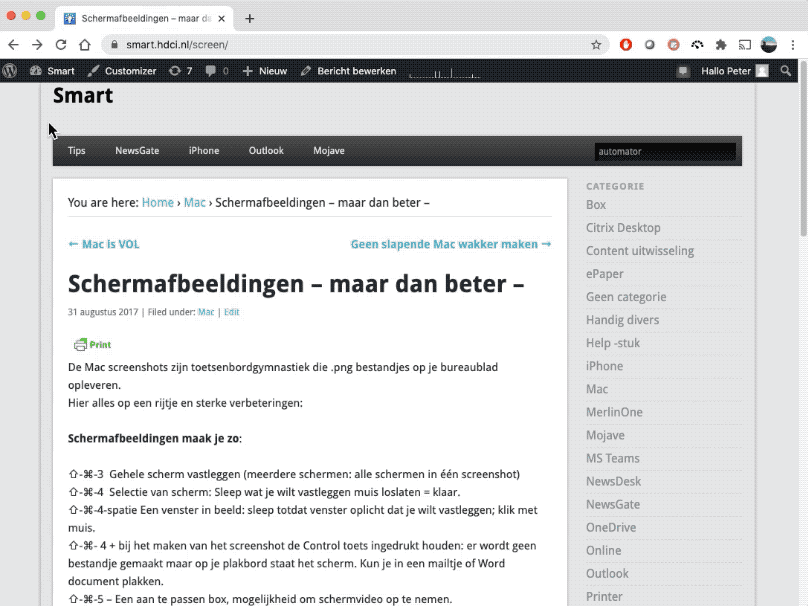This screenshot has width=808, height=606.
Task: Select NewsGate in the navigation bar
Action: pyautogui.click(x=137, y=151)
